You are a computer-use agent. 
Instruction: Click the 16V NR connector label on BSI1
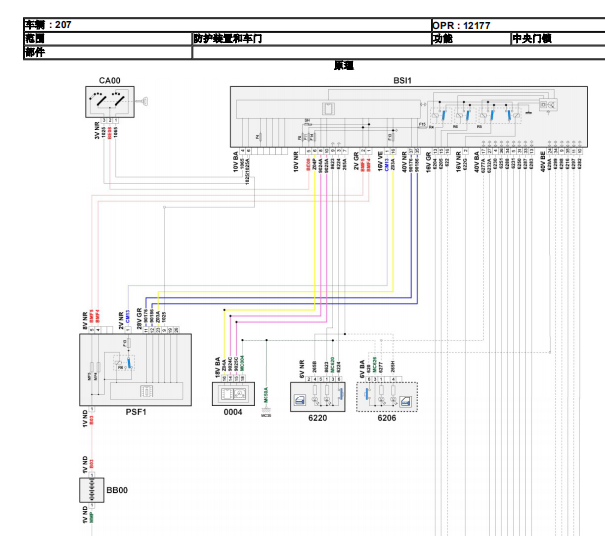(458, 161)
